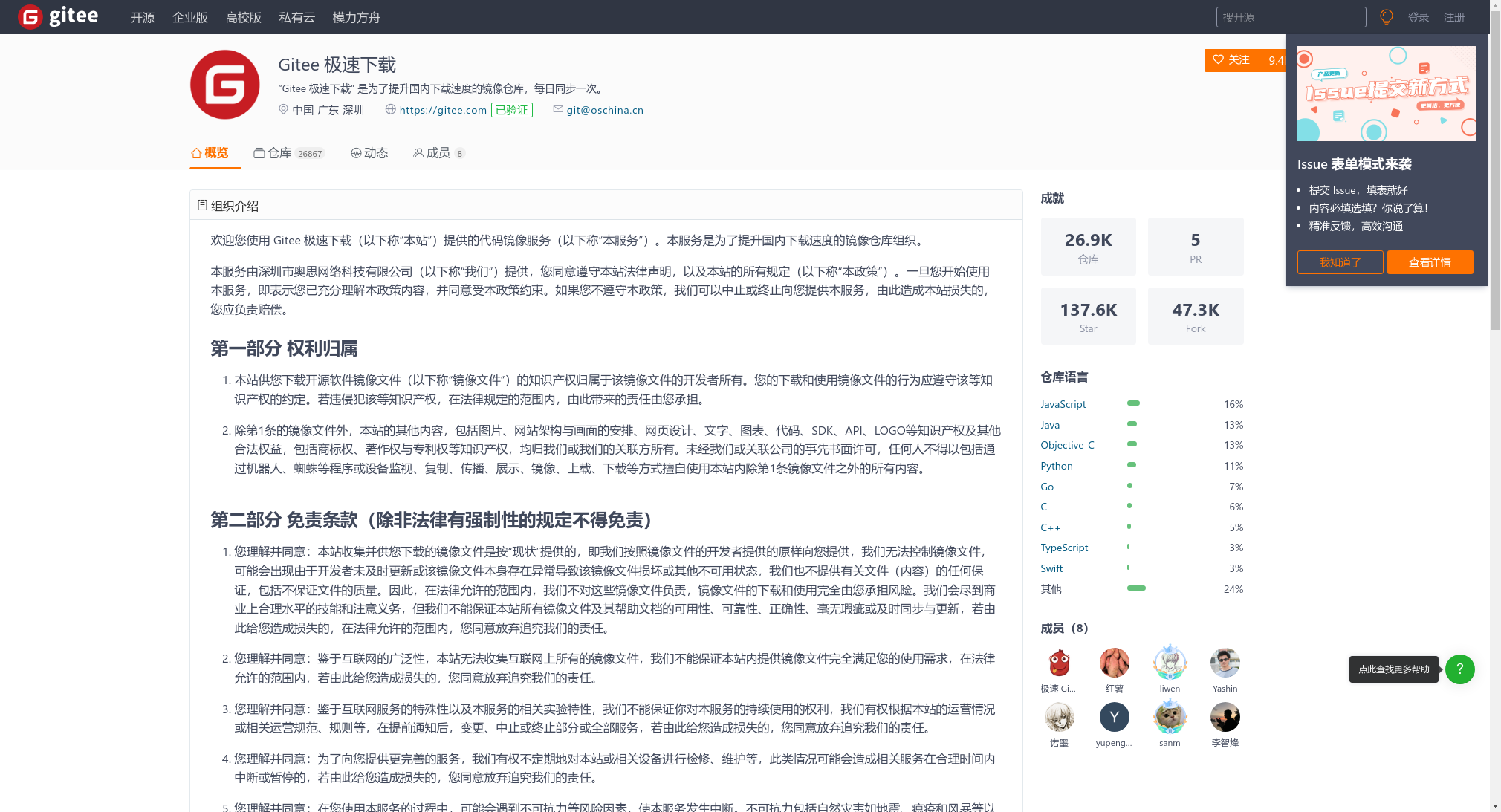Follow organization with 关注 heart button
The width and height of the screenshot is (1501, 812).
click(x=1231, y=60)
